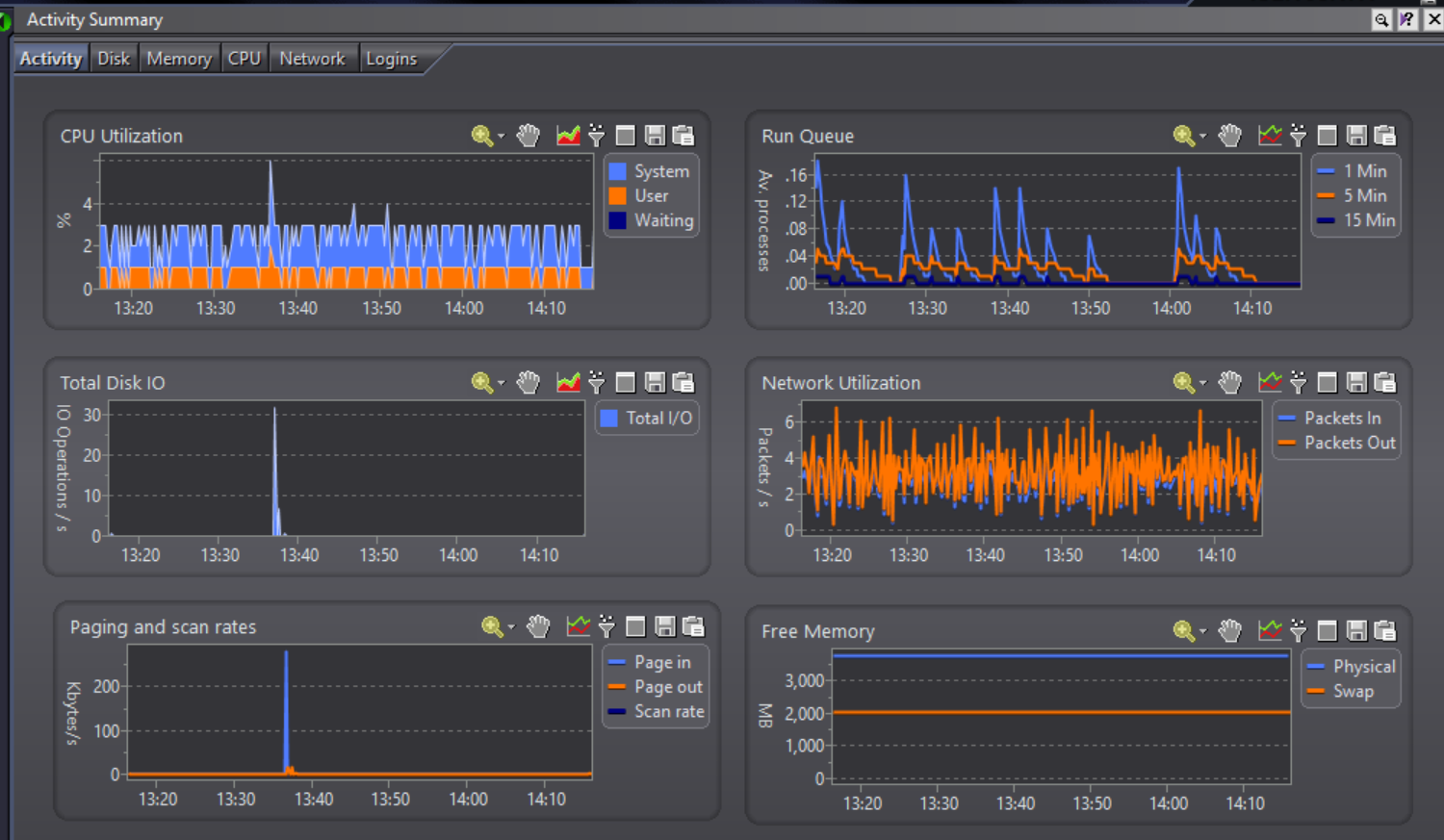Copy Network Utilization chart with clipboard icon
Image resolution: width=1444 pixels, height=840 pixels.
click(1384, 383)
